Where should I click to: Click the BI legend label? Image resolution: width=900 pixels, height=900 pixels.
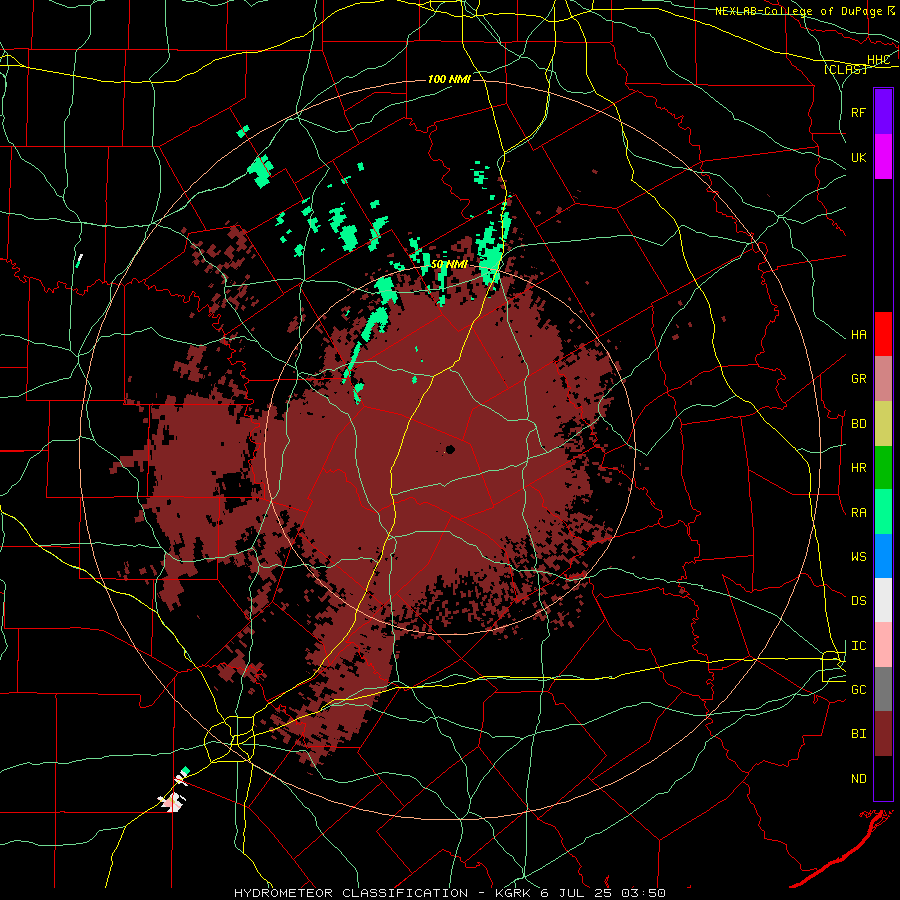858,734
